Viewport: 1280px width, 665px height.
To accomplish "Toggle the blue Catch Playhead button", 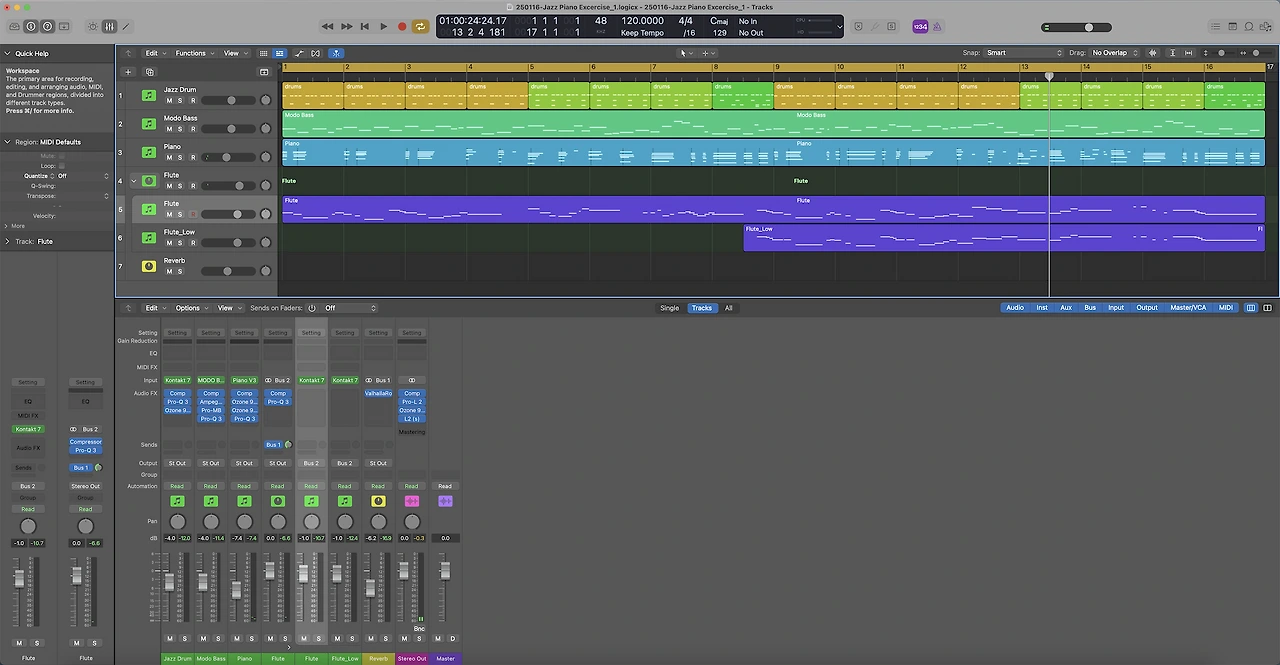I will coord(336,53).
